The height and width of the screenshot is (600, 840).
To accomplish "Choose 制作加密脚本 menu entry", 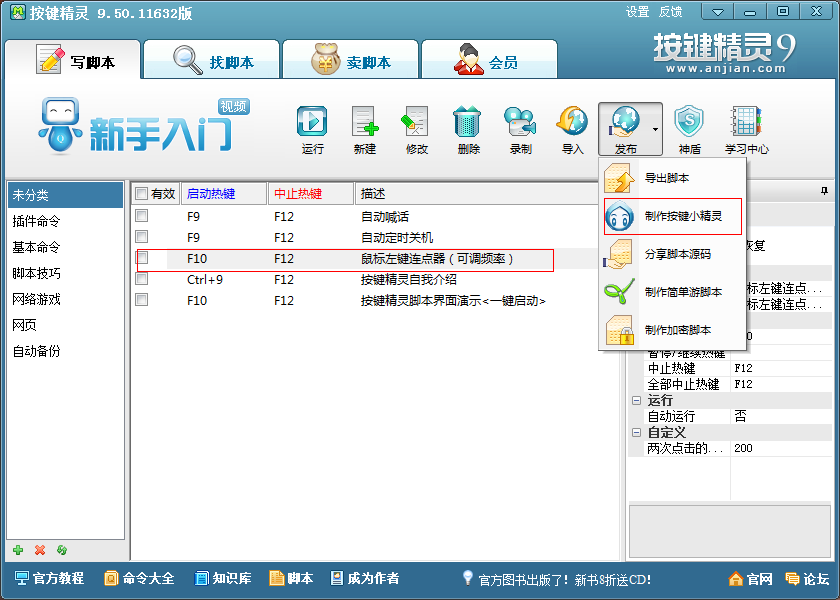I will point(672,331).
